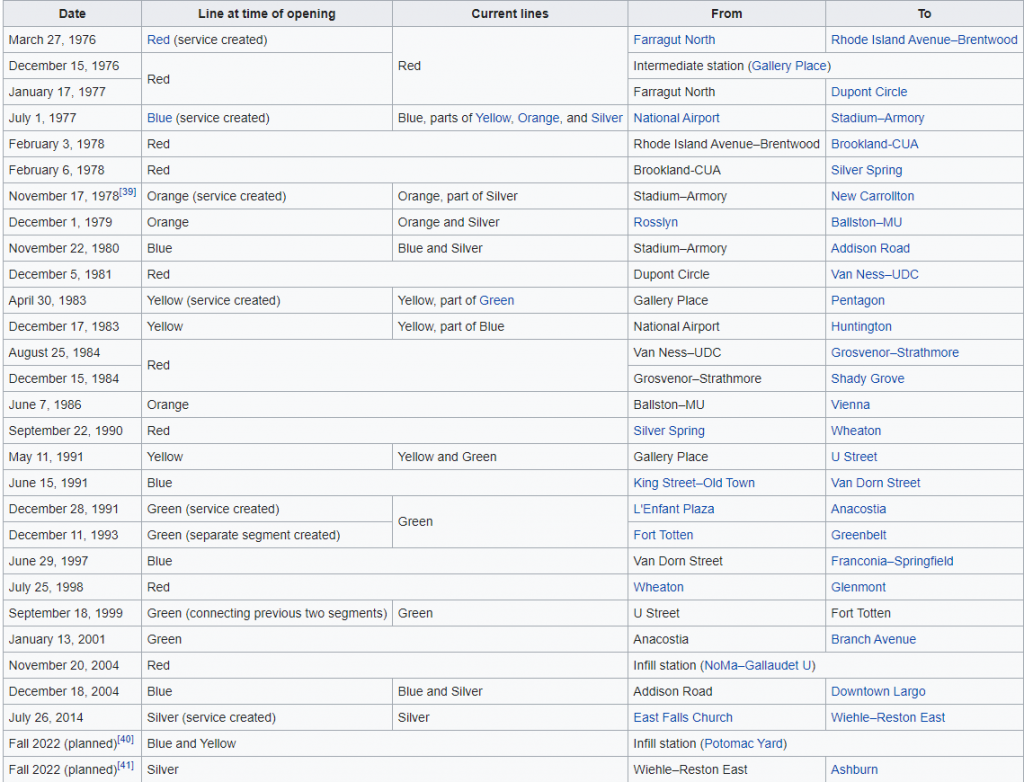Viewport: 1024px width, 782px height.
Task: Click the Potomac Yard infill station link
Action: click(x=743, y=745)
